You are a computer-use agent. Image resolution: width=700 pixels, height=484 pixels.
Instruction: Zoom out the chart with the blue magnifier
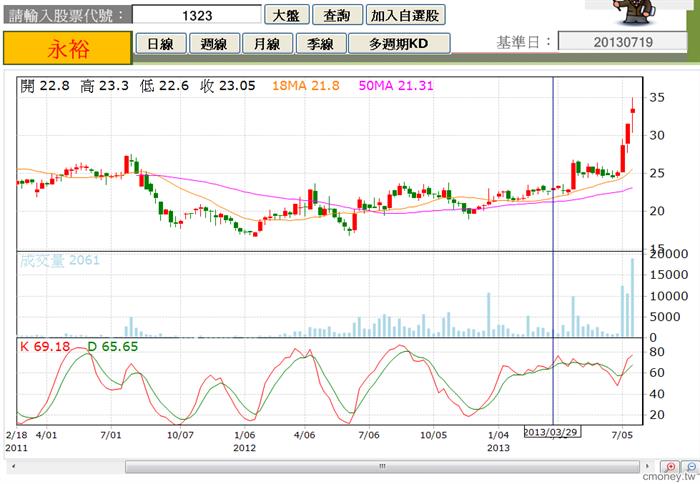(691, 467)
